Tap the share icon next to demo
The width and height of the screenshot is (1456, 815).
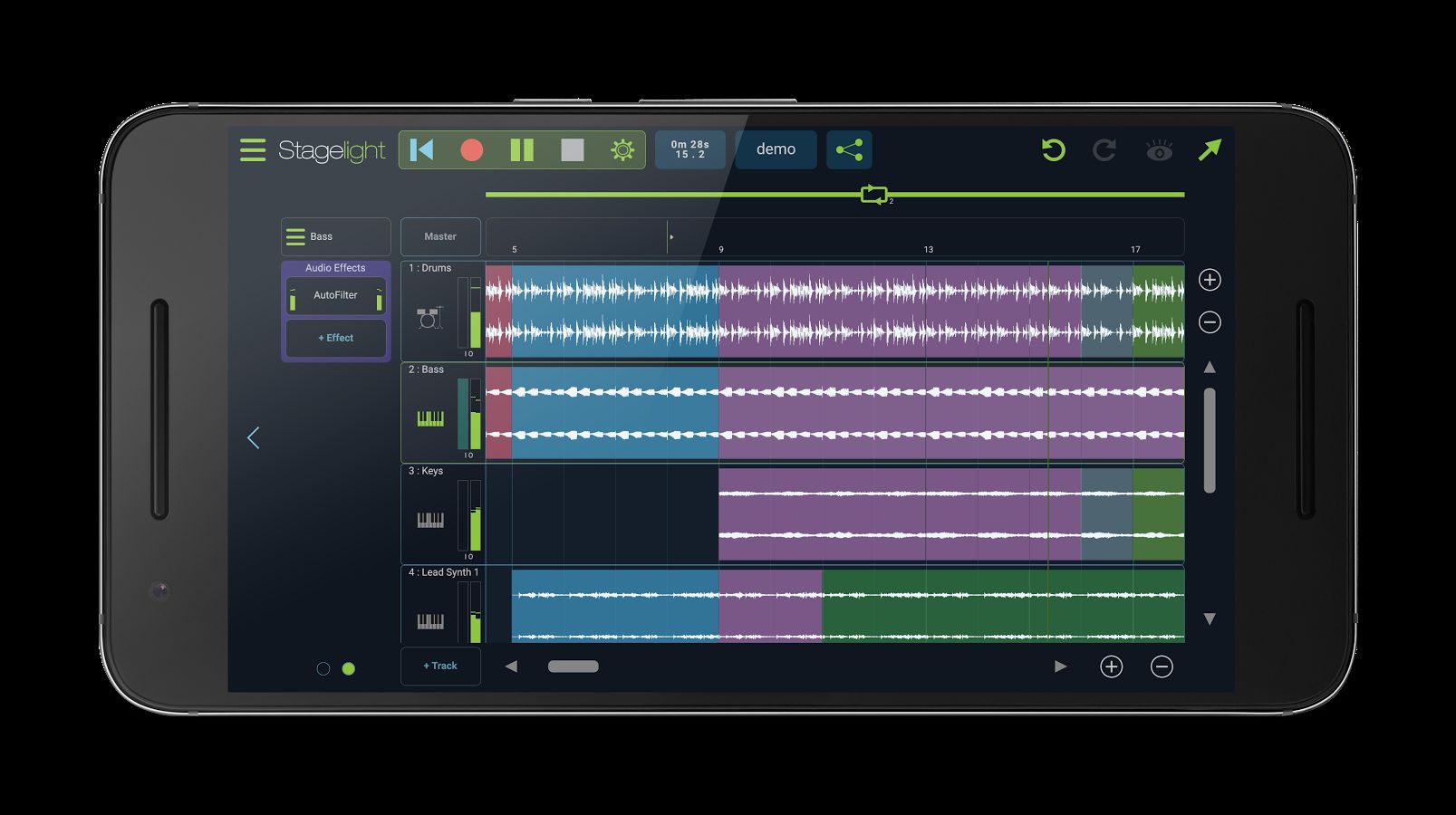(849, 150)
